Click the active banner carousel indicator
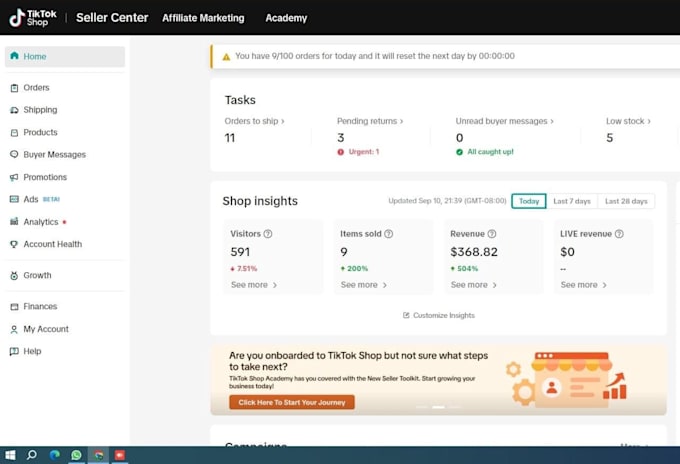 click(438, 407)
